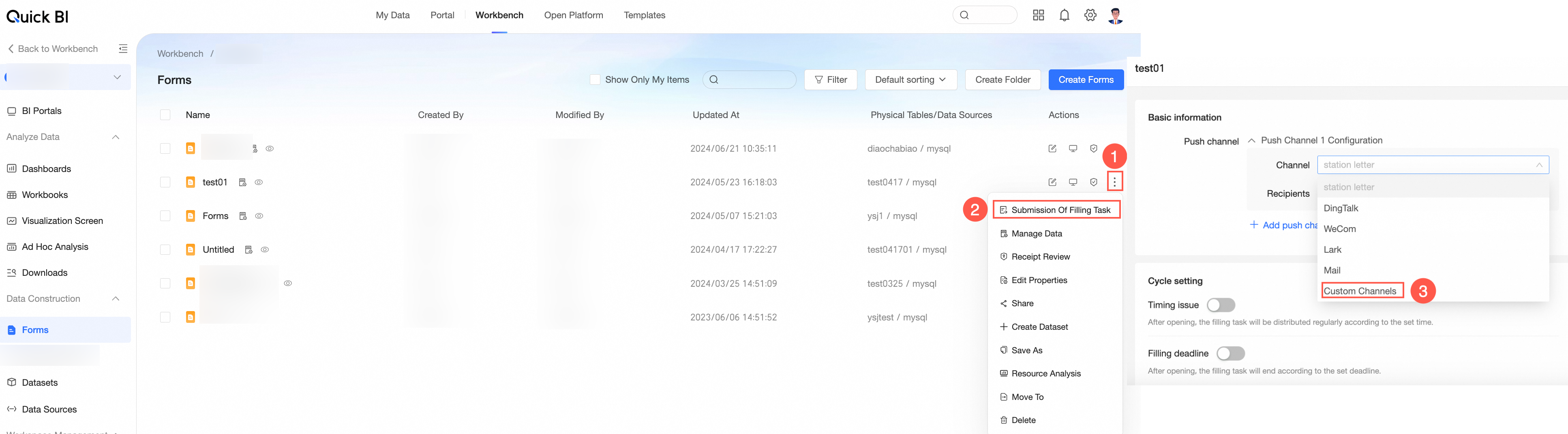Check the Show Only My Items checkbox
This screenshot has width=1568, height=434.
pyautogui.click(x=595, y=80)
